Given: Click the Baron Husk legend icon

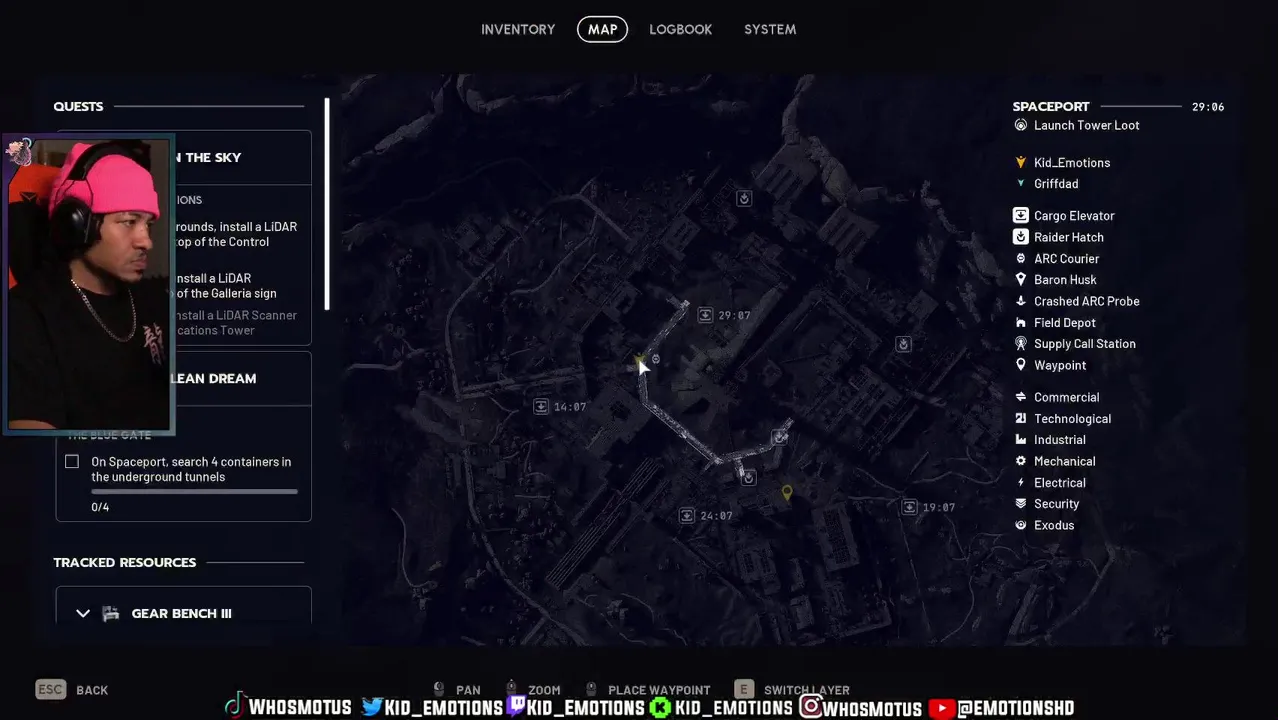Looking at the screenshot, I should tap(1020, 279).
